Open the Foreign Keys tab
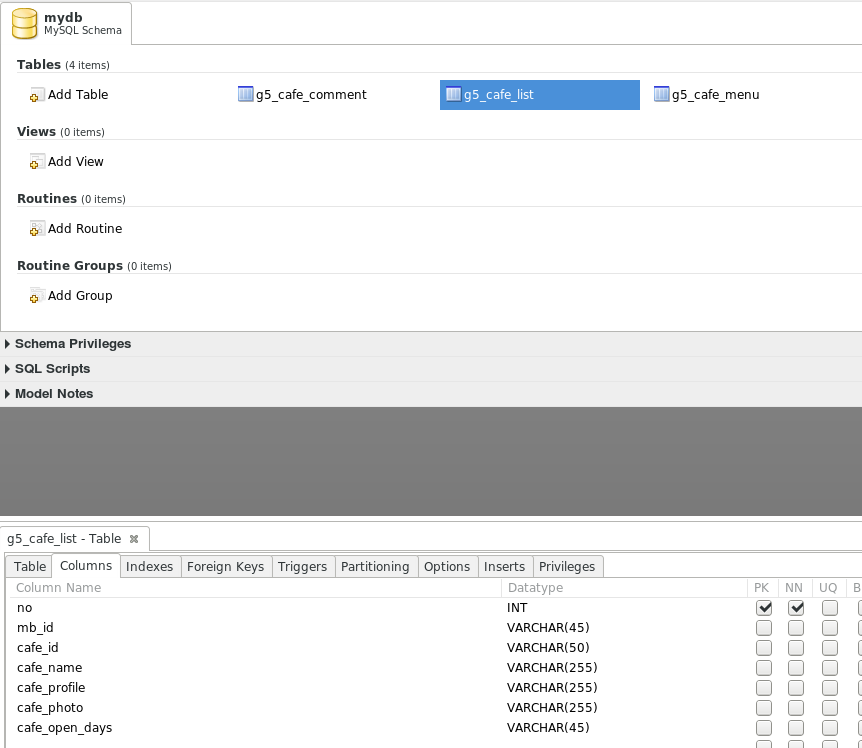The image size is (862, 748). [225, 567]
